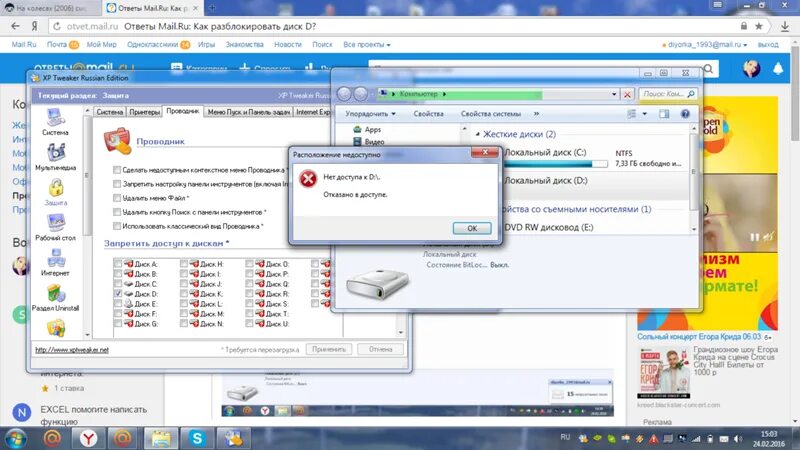800x450 pixels.
Task: Open the Почта link in Mail.Ru bar
Action: (57, 45)
